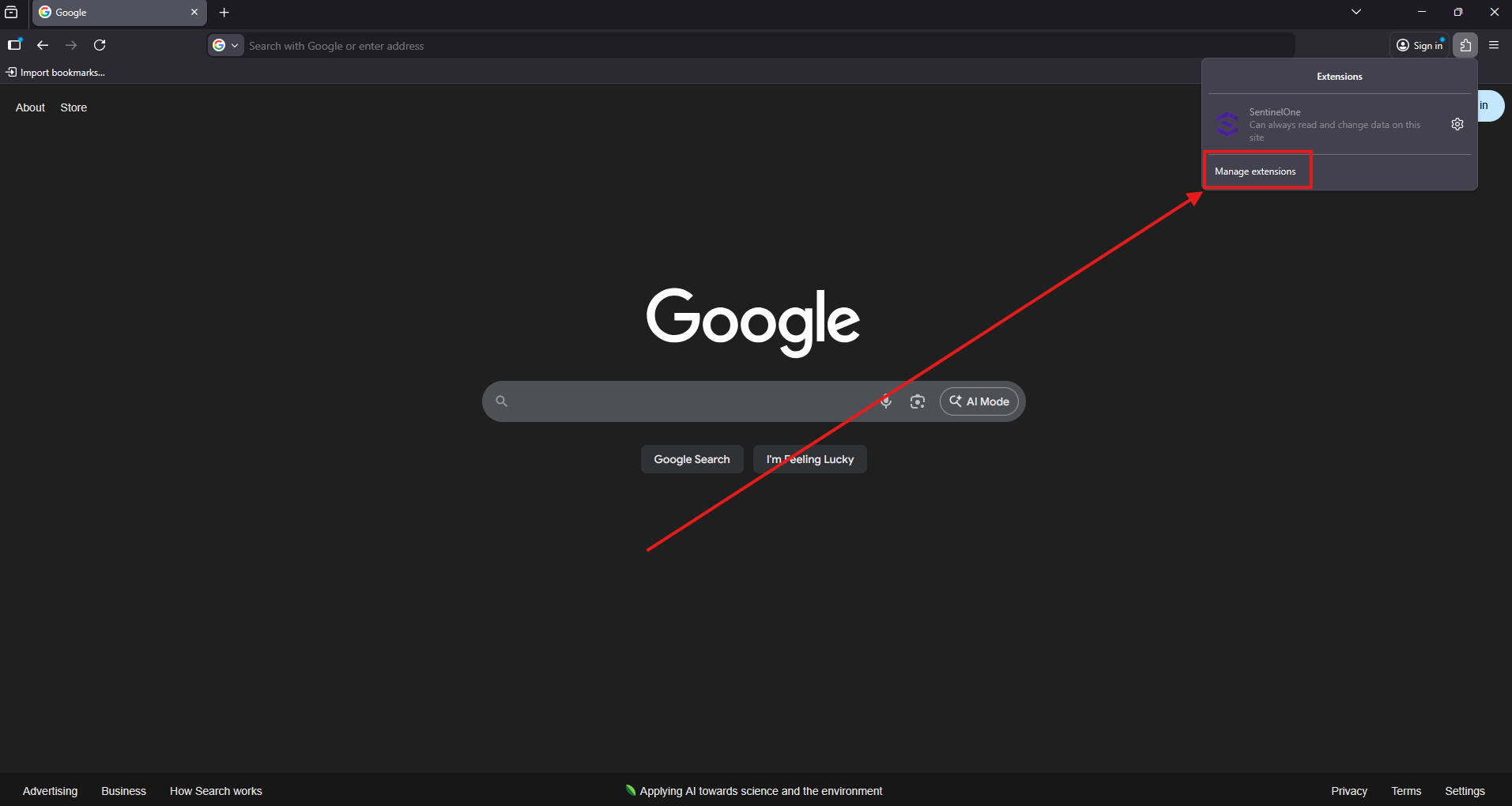Open AI Mode
The height and width of the screenshot is (806, 1512).
pos(978,401)
